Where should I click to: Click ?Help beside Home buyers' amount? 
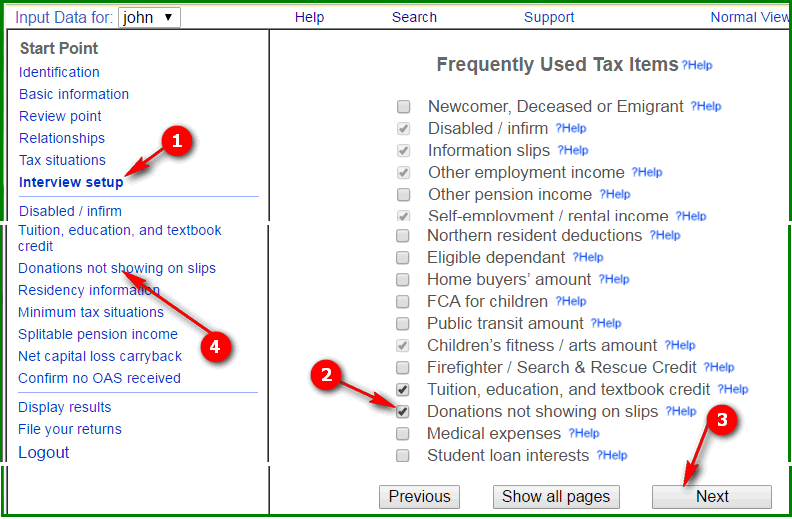pos(614,280)
